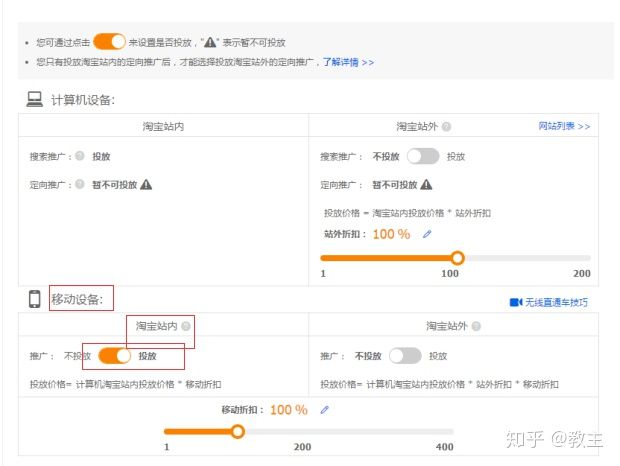Enable the 搜索推广 toggle under computer 淘宝站外
The width and height of the screenshot is (620, 466).
click(x=423, y=156)
